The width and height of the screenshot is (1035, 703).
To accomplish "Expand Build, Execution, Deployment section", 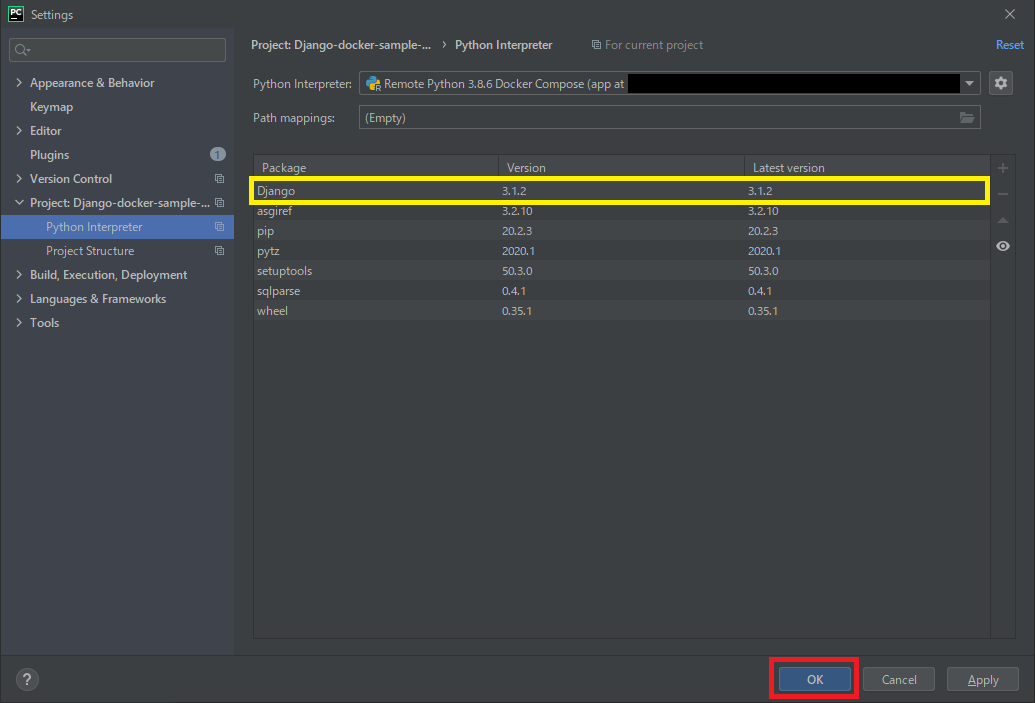I will click(x=18, y=275).
